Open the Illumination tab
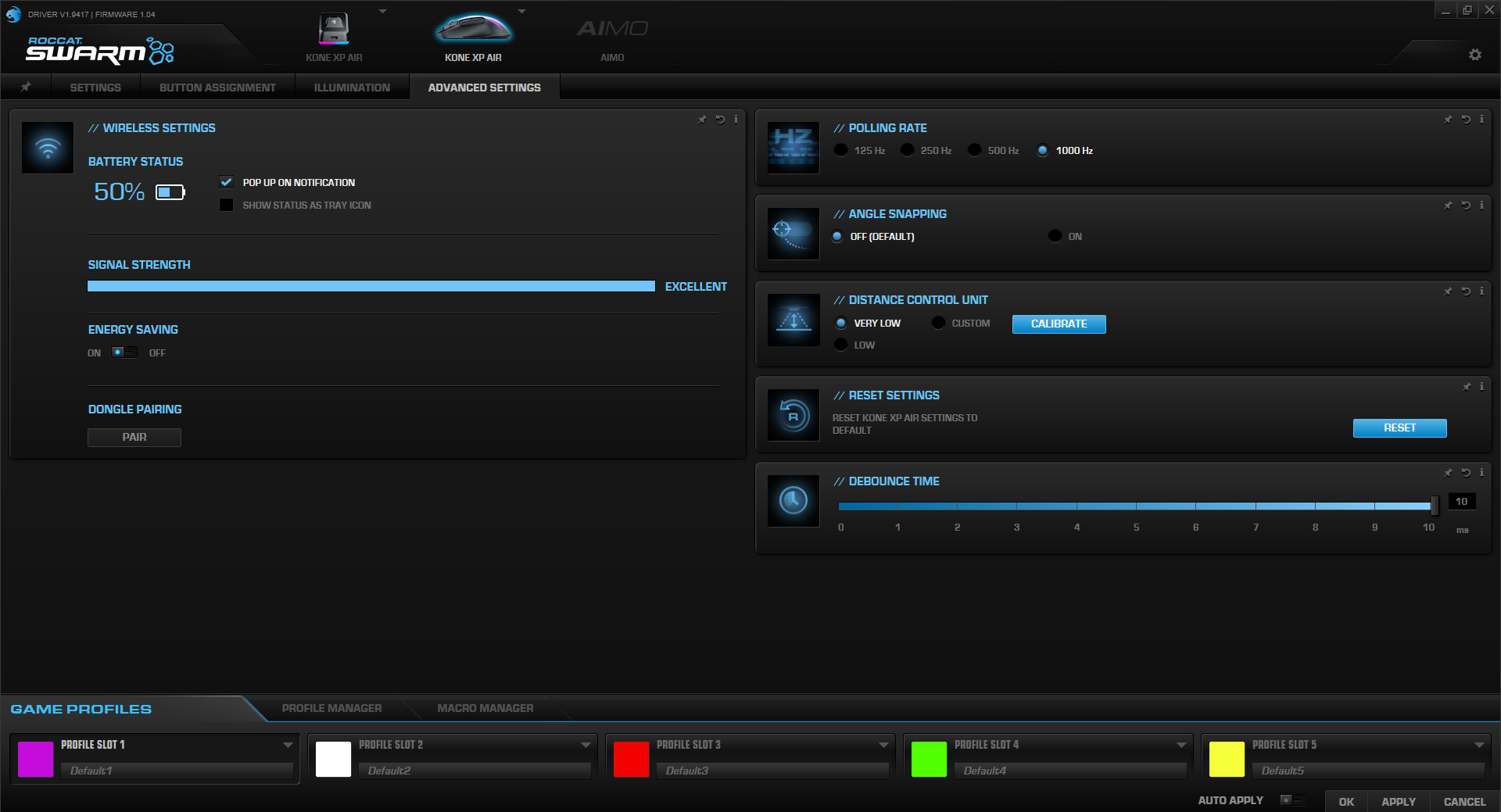Viewport: 1501px width, 812px height. point(352,88)
